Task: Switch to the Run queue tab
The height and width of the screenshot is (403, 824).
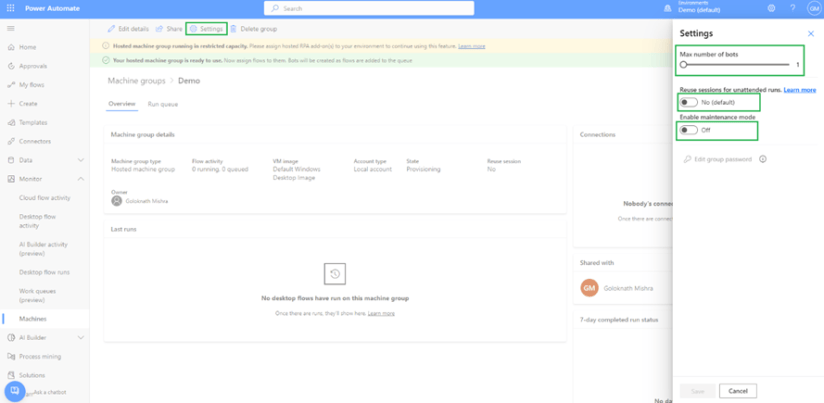Action: pos(163,104)
